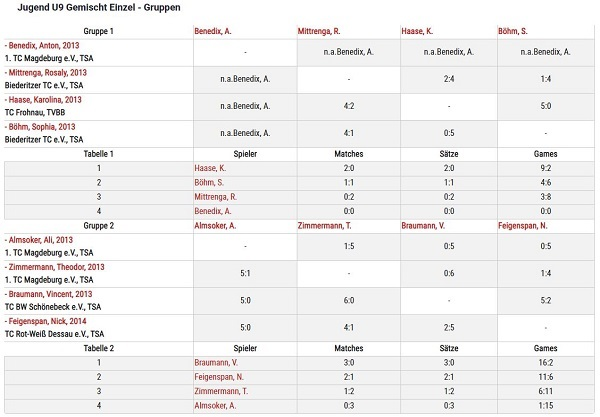This screenshot has height=417, width=600.
Task: Open the Böhm, Sophia, 2013 player link
Action: (40, 127)
